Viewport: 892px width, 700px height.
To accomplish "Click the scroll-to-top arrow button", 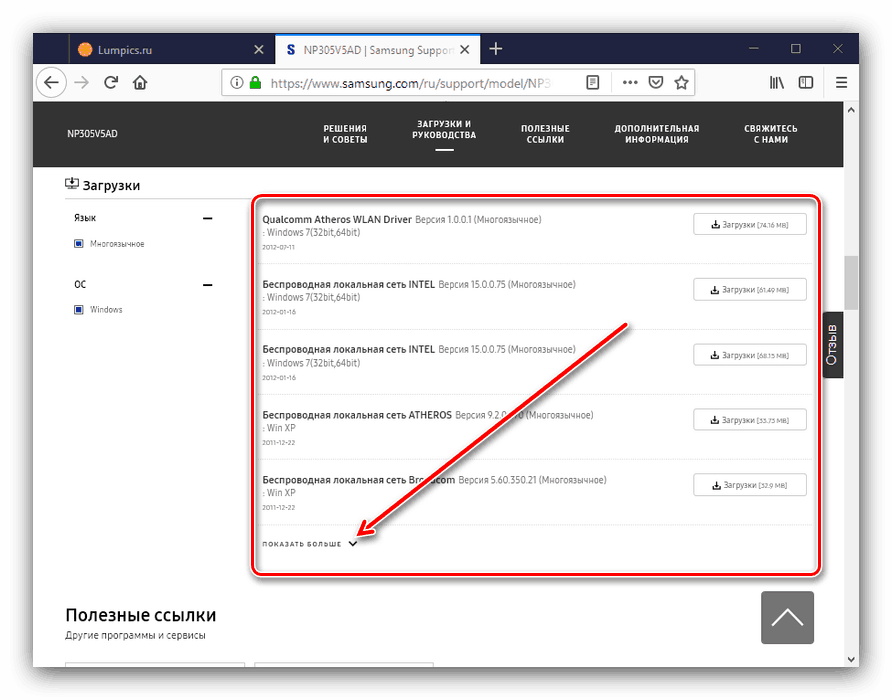I will click(x=787, y=617).
